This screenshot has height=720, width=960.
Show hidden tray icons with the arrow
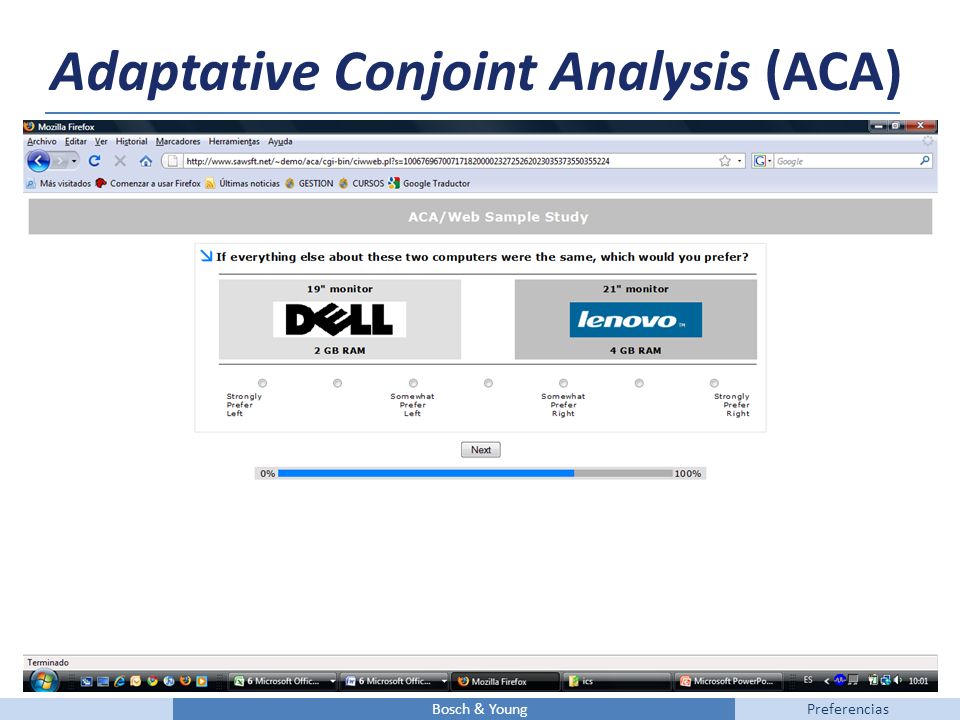[x=827, y=681]
